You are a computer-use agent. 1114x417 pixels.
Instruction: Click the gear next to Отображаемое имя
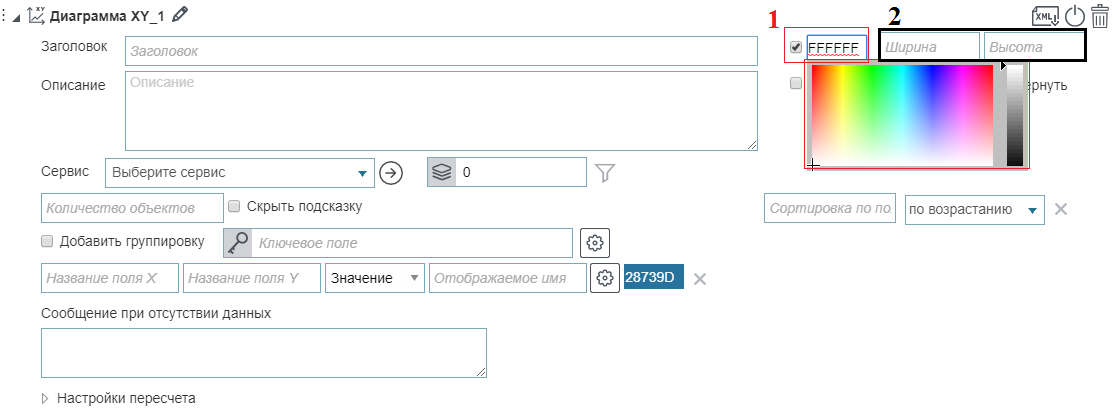pyautogui.click(x=604, y=278)
